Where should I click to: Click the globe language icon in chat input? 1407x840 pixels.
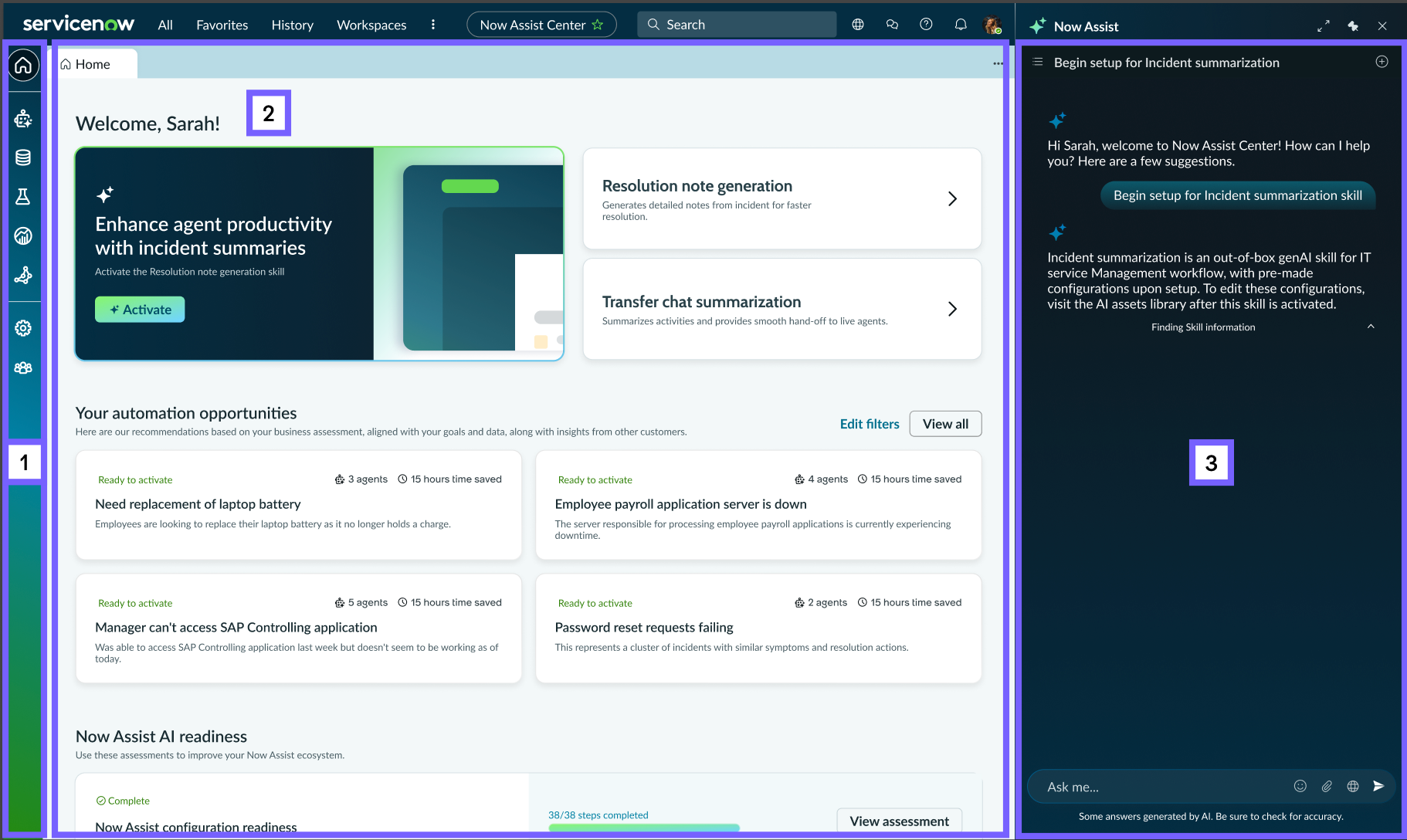pyautogui.click(x=1353, y=786)
